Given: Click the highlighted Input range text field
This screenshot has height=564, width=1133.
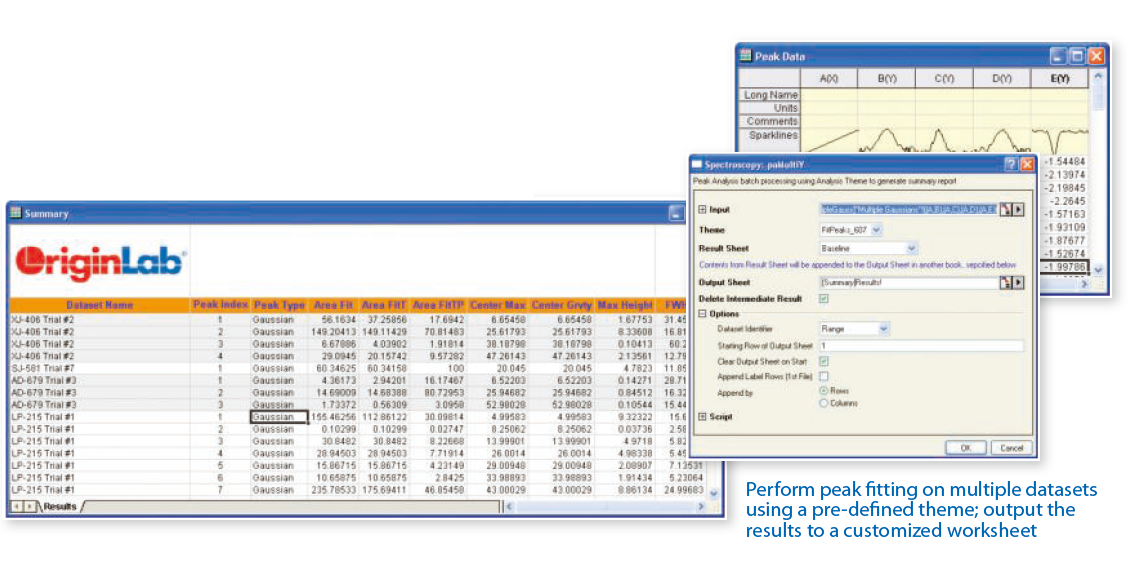Looking at the screenshot, I should coord(909,209).
